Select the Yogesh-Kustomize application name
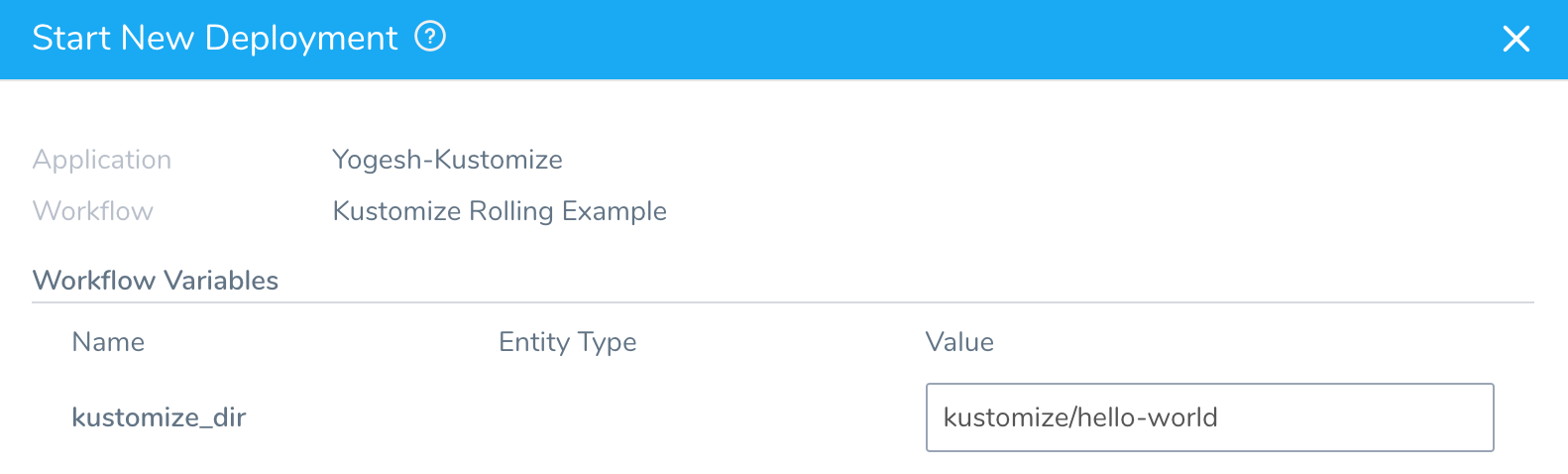 point(447,160)
